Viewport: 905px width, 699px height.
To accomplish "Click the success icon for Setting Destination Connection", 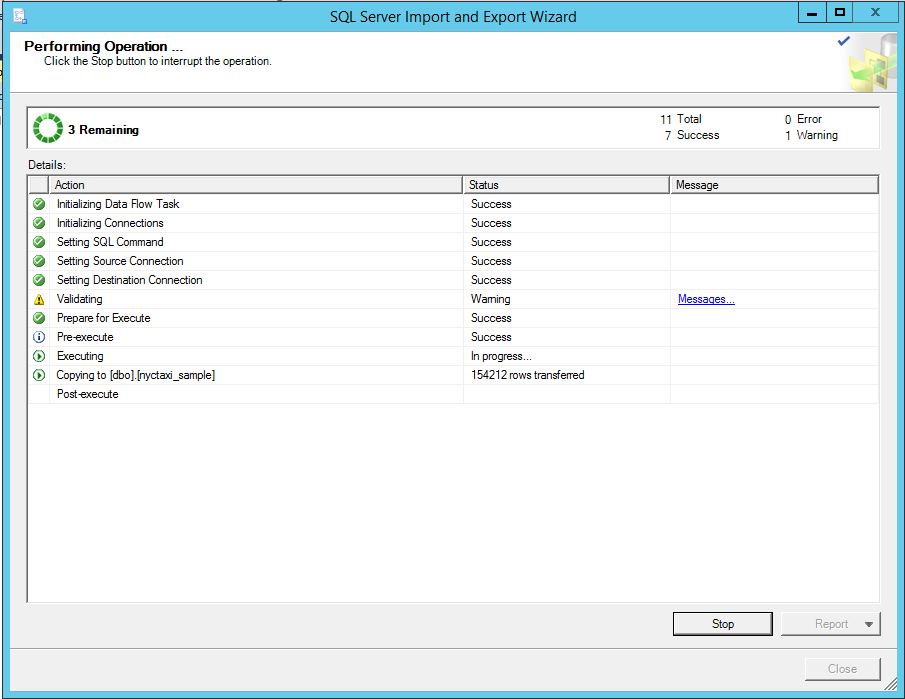I will click(39, 280).
